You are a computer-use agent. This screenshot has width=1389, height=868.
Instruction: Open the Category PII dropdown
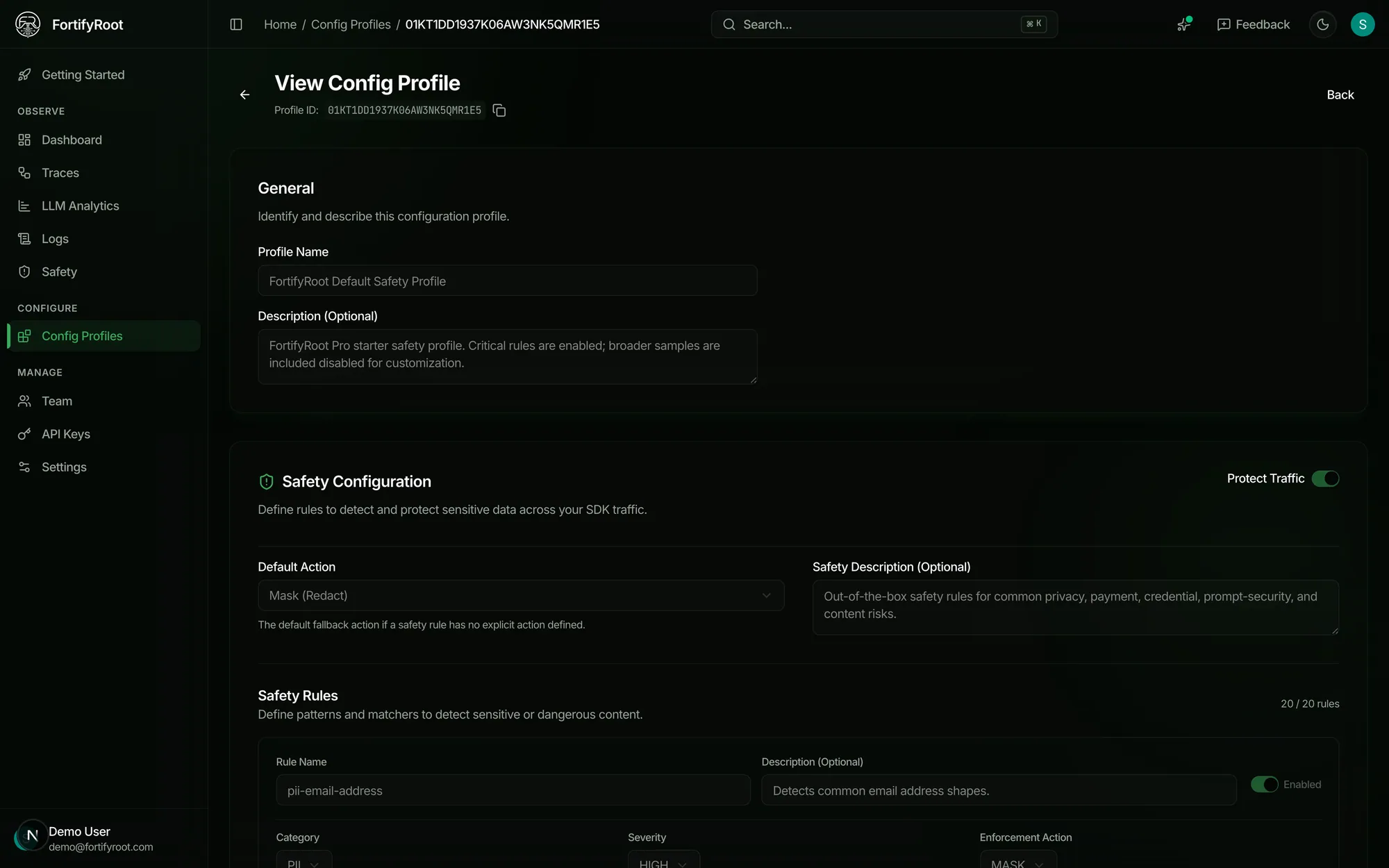[303, 861]
